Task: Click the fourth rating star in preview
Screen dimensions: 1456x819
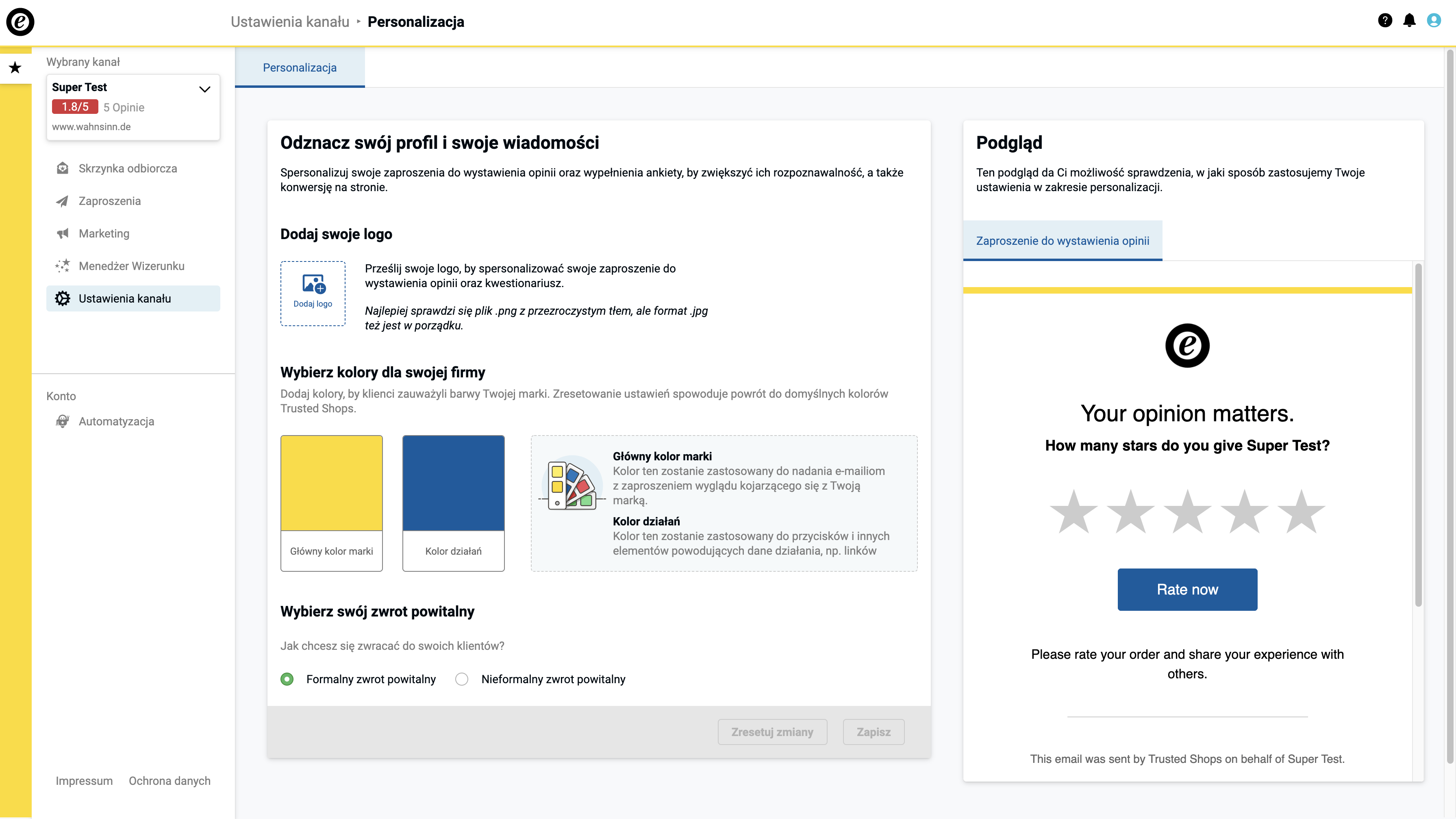Action: click(x=1244, y=512)
